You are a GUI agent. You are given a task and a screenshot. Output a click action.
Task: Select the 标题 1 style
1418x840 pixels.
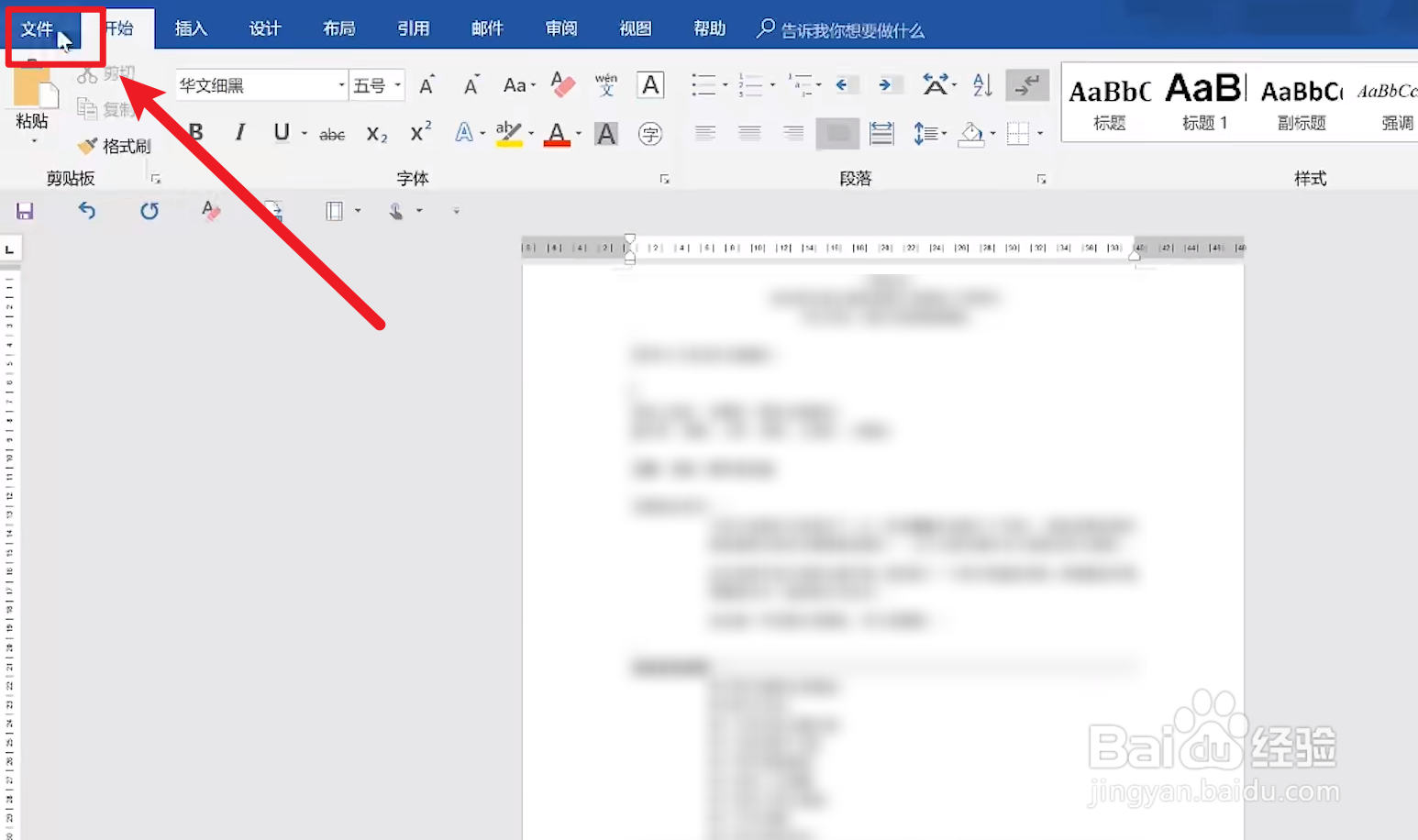click(x=1204, y=103)
